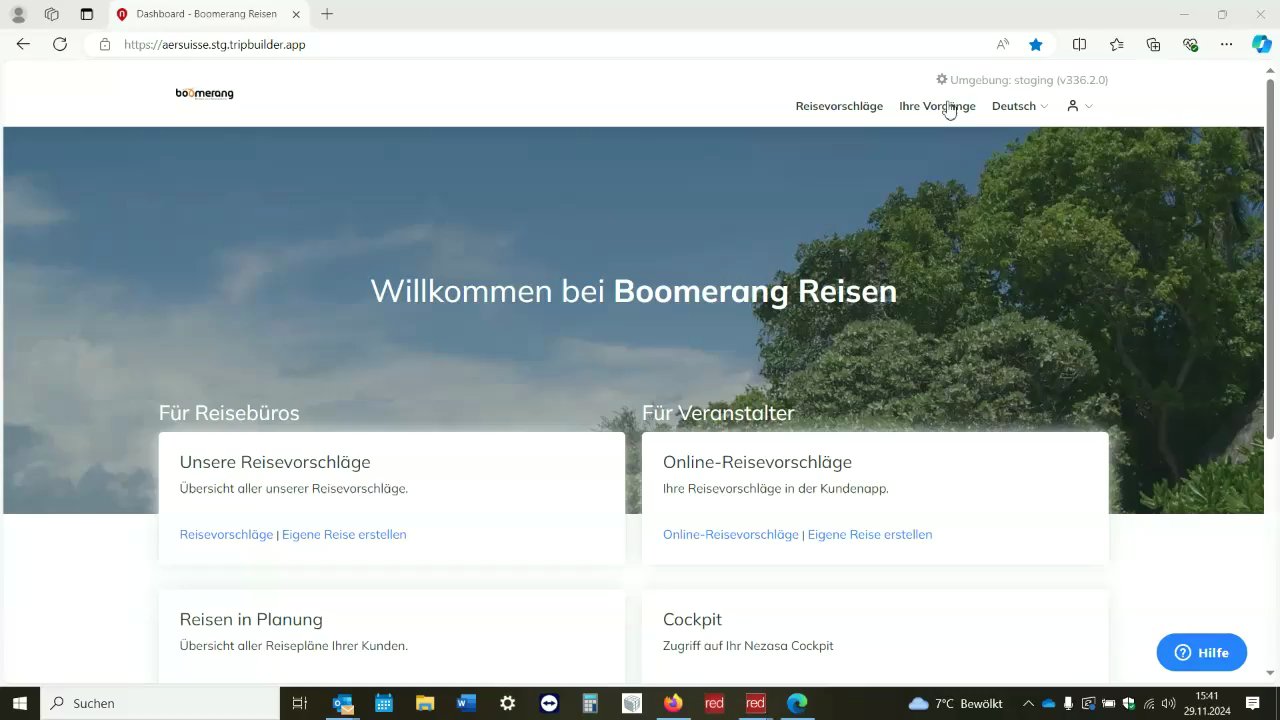
Task: Select the Dashboard - Boomerang Reisen tab
Action: pyautogui.click(x=208, y=14)
